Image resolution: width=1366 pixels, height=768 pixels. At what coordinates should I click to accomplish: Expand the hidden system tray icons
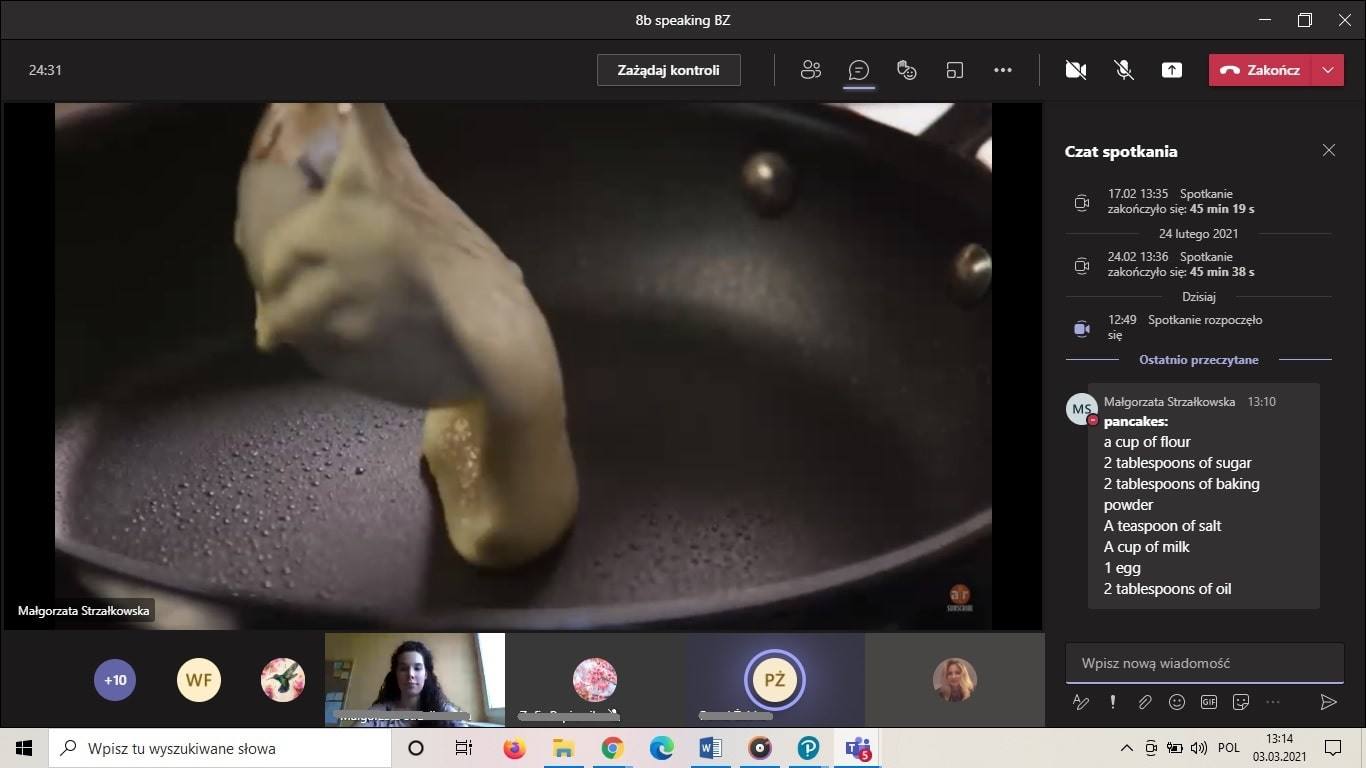pos(1126,748)
